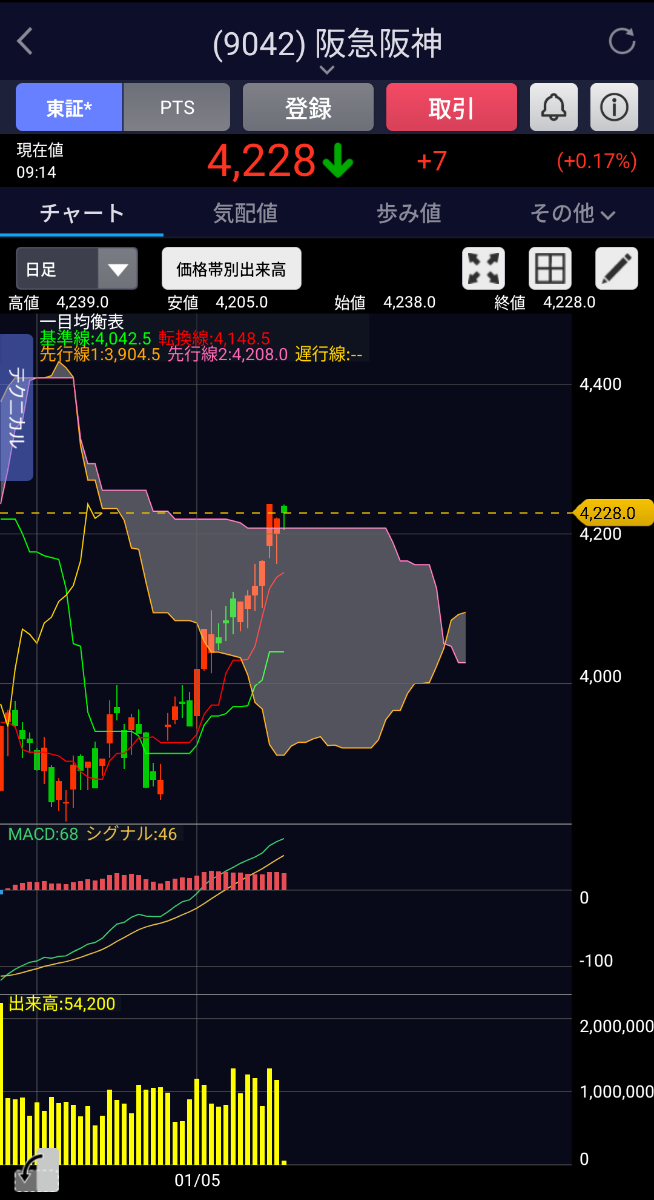
Task: Tap the back arrow icon
Action: point(25,42)
